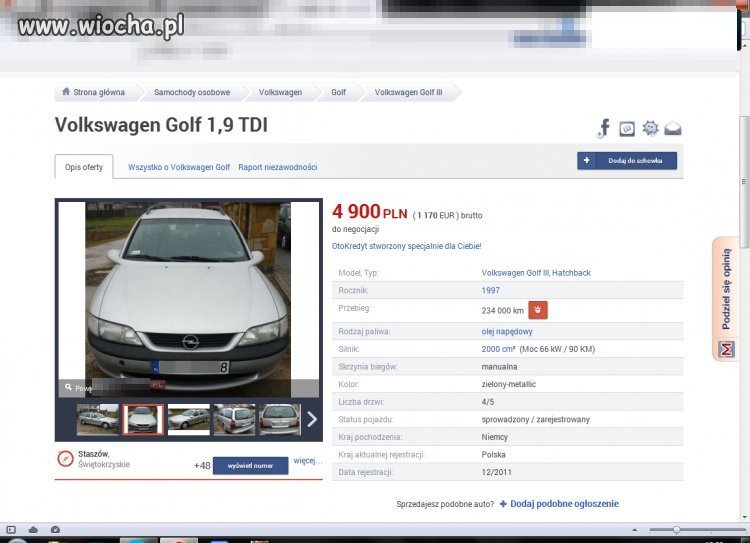Image resolution: width=750 pixels, height=543 pixels.
Task: Click the round gauge icon in the status bar
Action: tap(55, 530)
